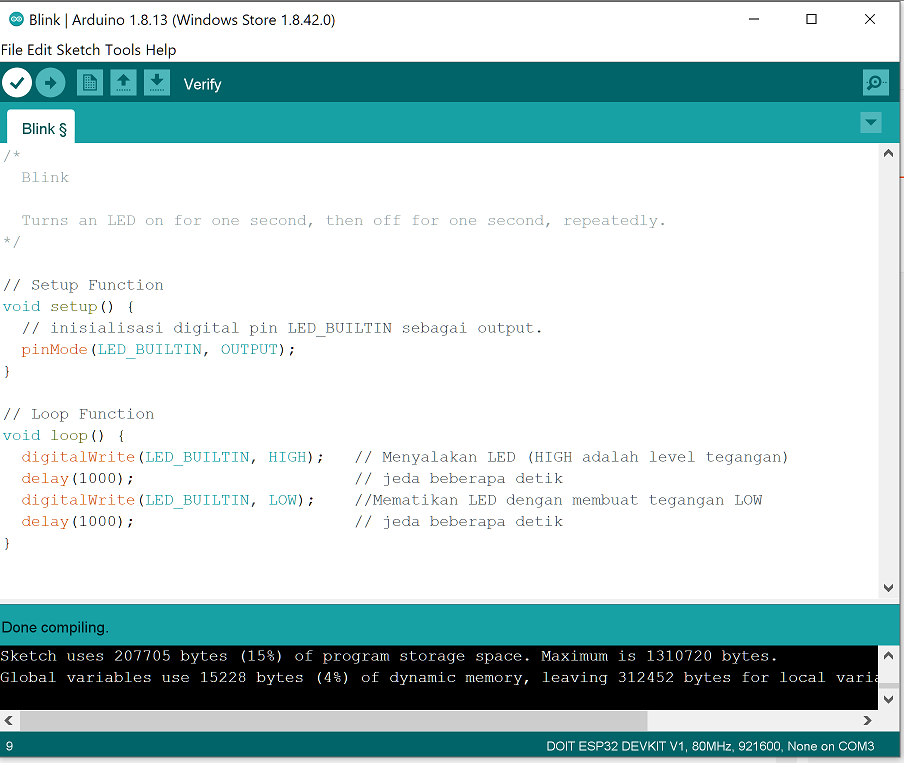Screen dimensions: 904x763
Task: Click the line number 9 in status bar
Action: click(x=9, y=746)
